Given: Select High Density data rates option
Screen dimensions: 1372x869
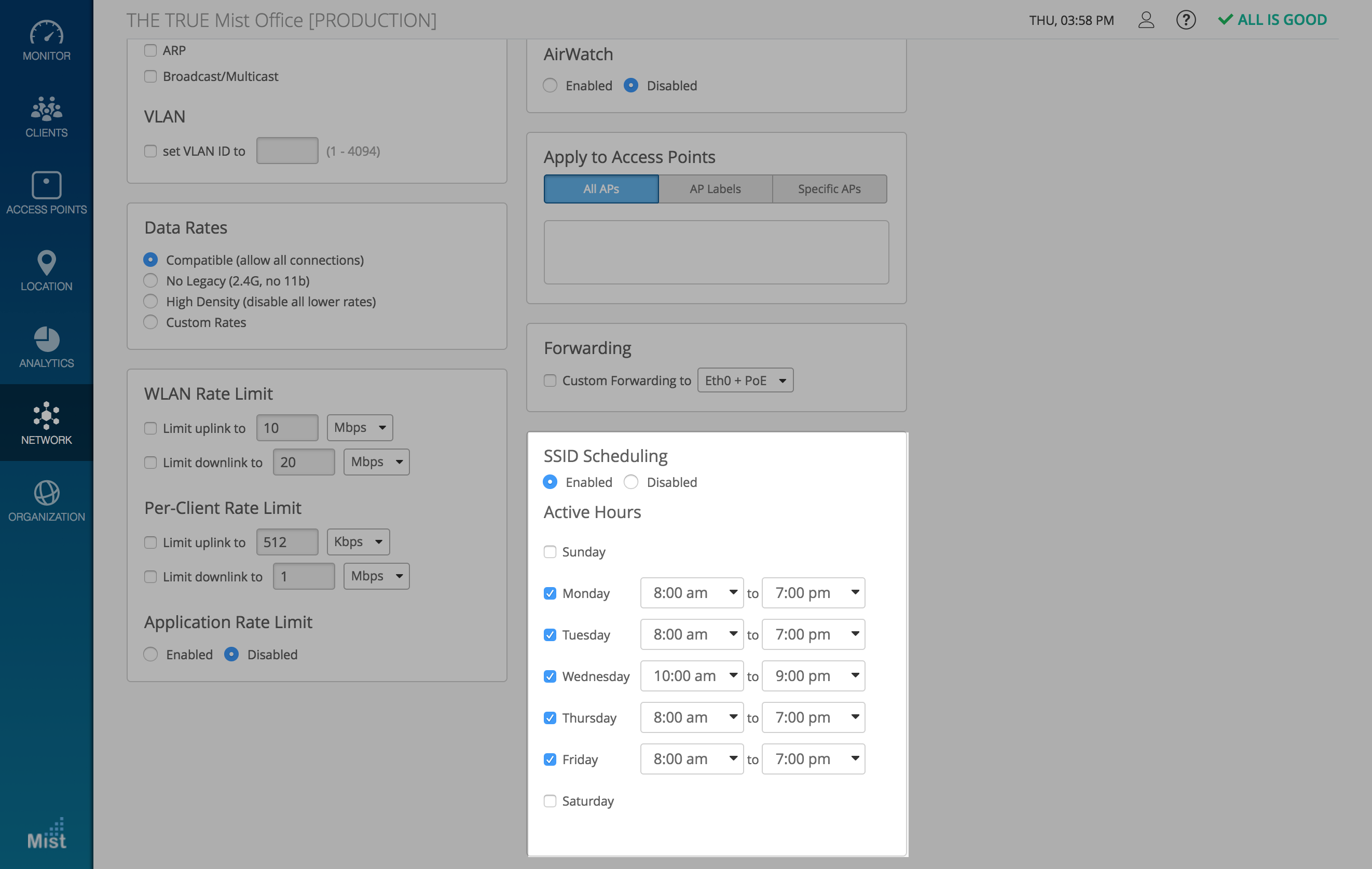Looking at the screenshot, I should (150, 302).
